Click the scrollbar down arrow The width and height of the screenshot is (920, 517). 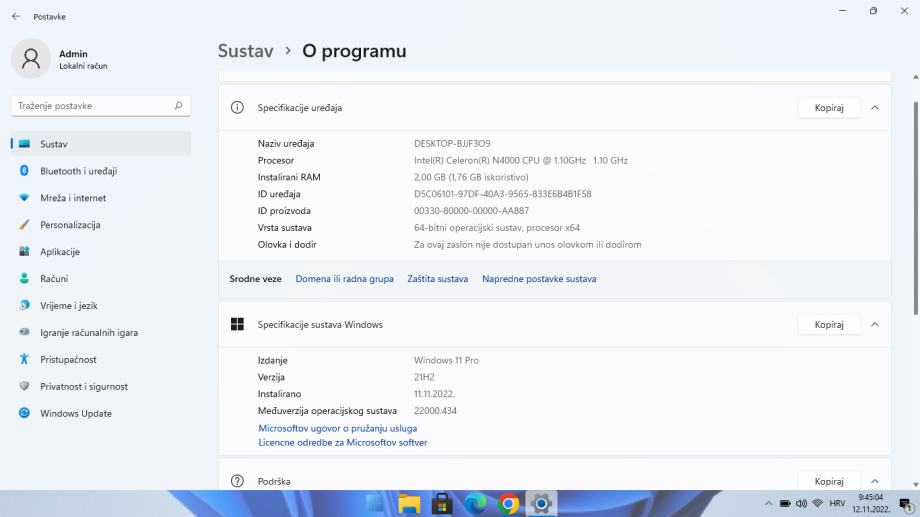916,485
